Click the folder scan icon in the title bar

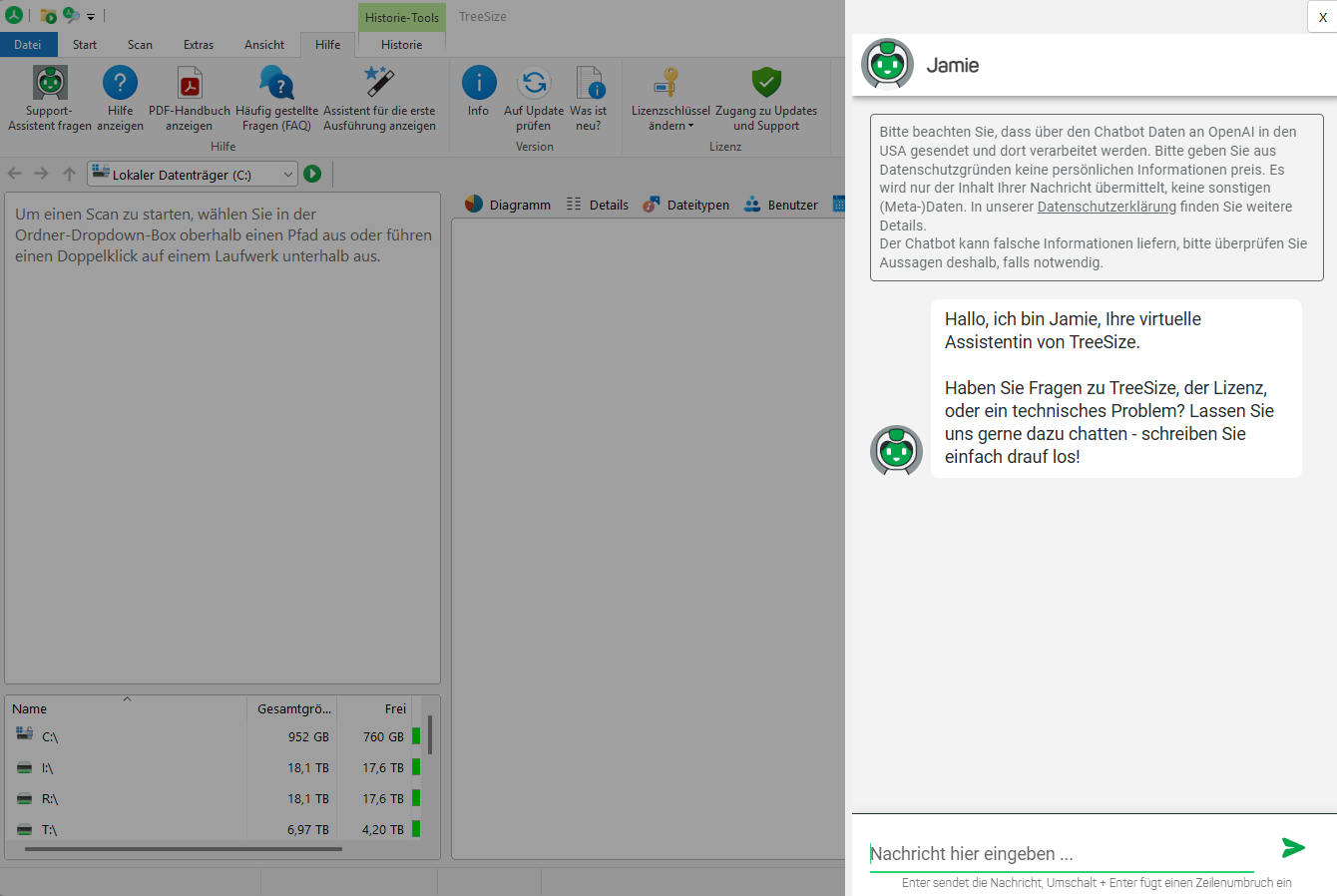[48, 15]
